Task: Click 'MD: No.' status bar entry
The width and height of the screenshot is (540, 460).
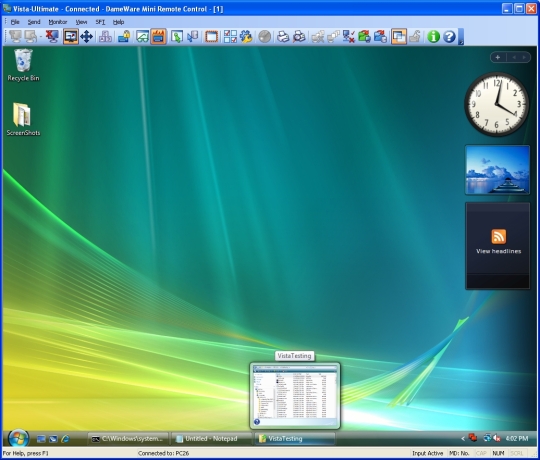Action: tap(459, 453)
